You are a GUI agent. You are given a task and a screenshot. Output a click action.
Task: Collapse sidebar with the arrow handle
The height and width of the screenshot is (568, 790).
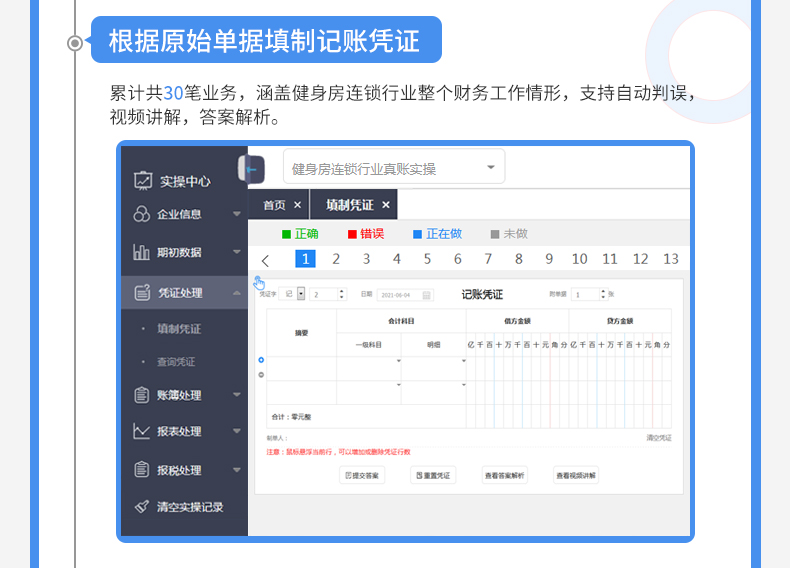252,169
